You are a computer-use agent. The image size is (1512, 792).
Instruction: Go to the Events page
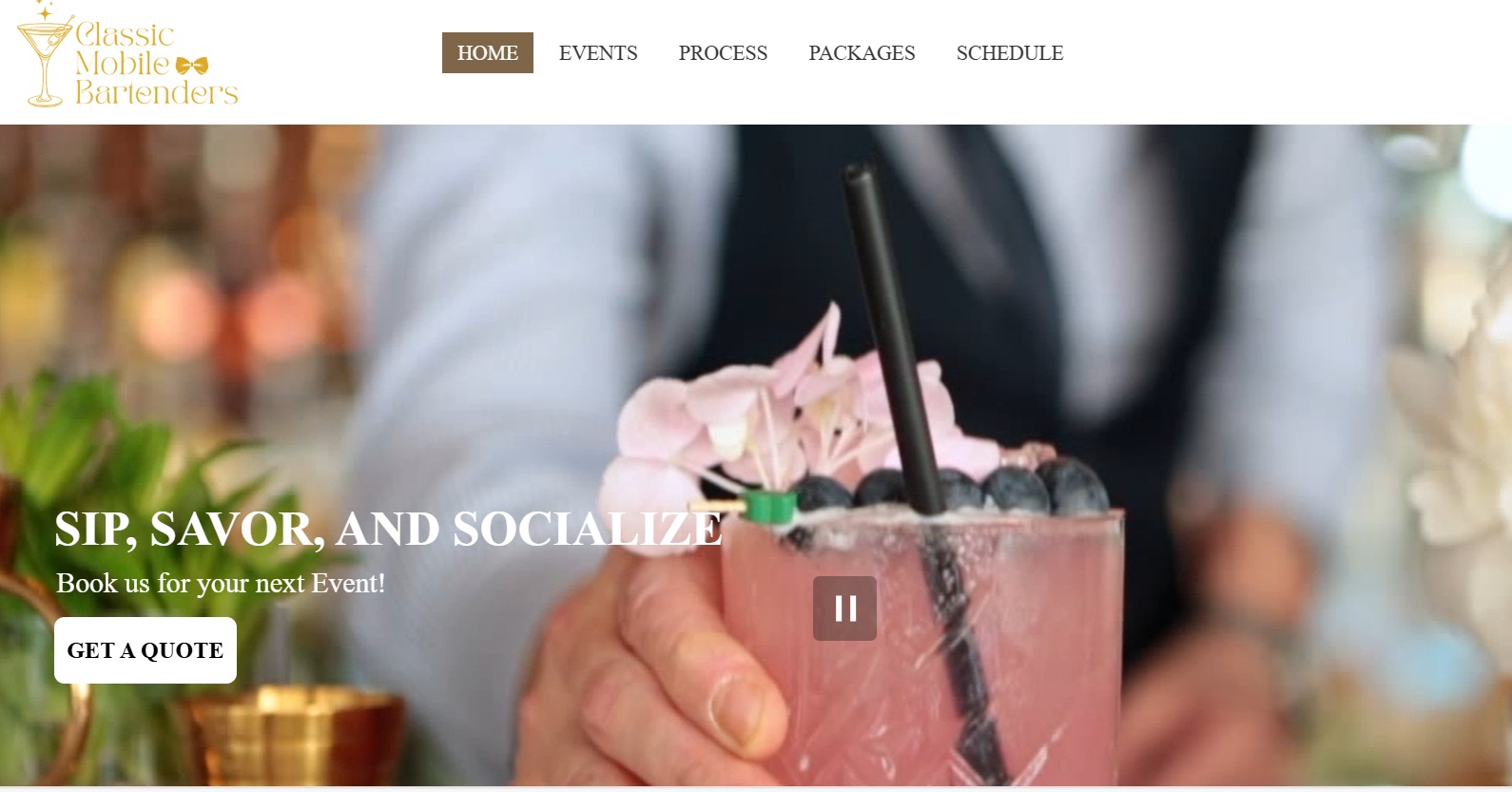click(598, 53)
